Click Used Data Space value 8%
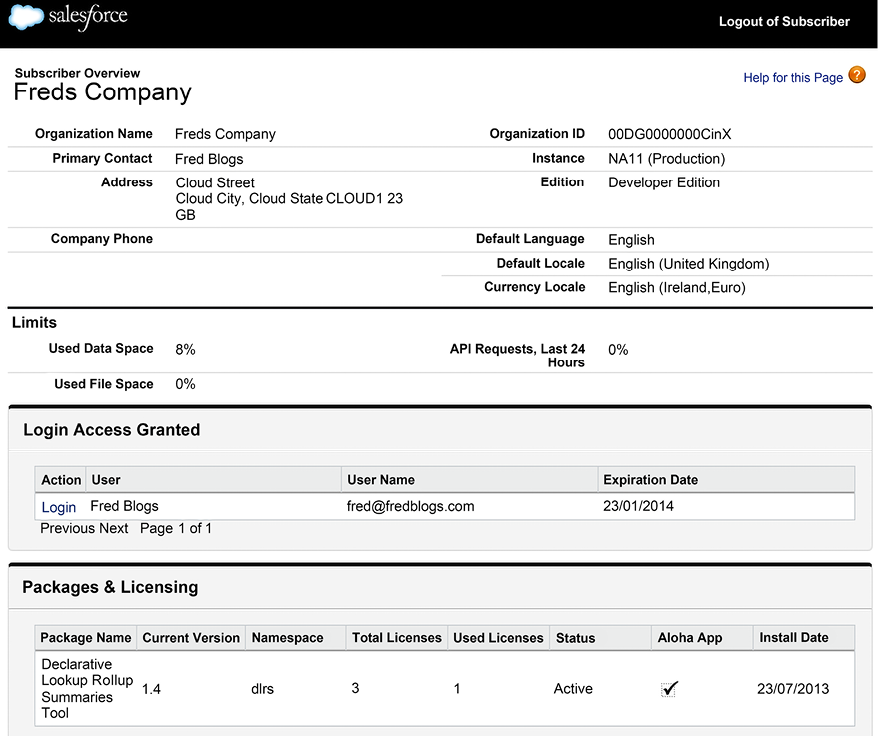 coord(185,350)
